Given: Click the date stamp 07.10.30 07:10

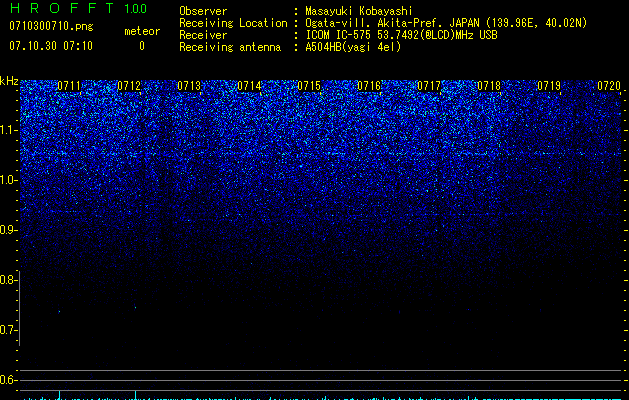Looking at the screenshot, I should 51,46.
